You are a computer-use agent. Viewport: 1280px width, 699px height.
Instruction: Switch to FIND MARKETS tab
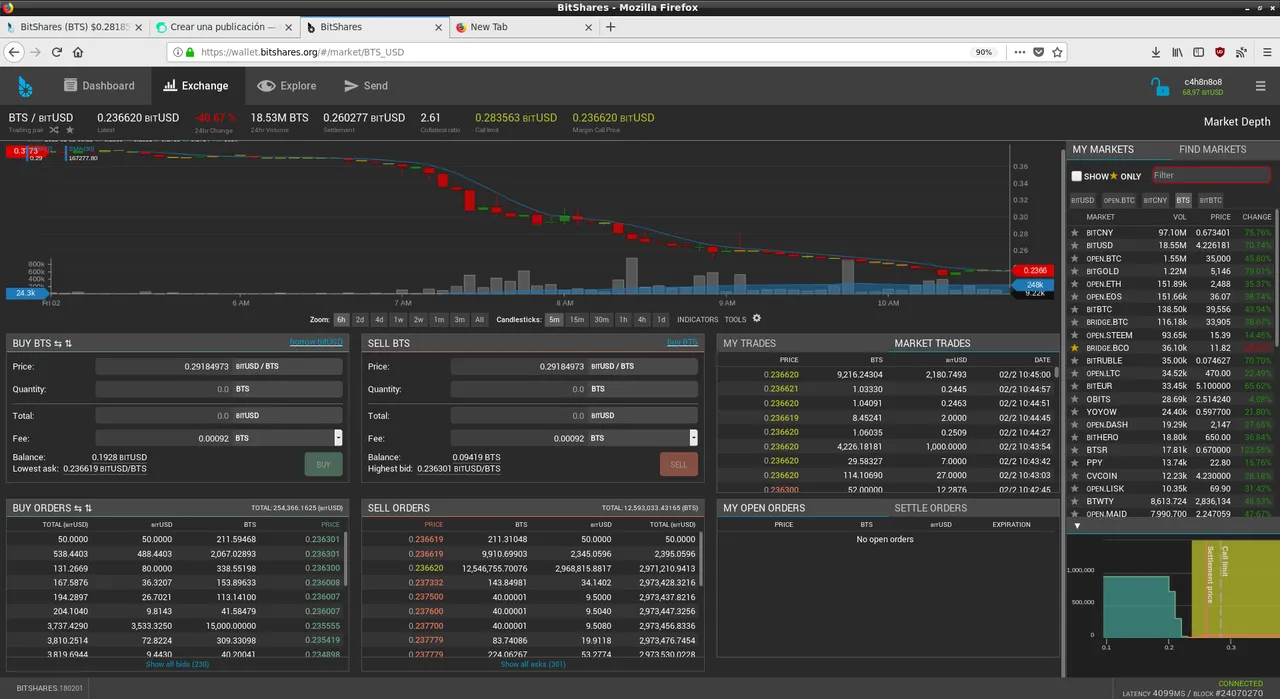coord(1212,150)
